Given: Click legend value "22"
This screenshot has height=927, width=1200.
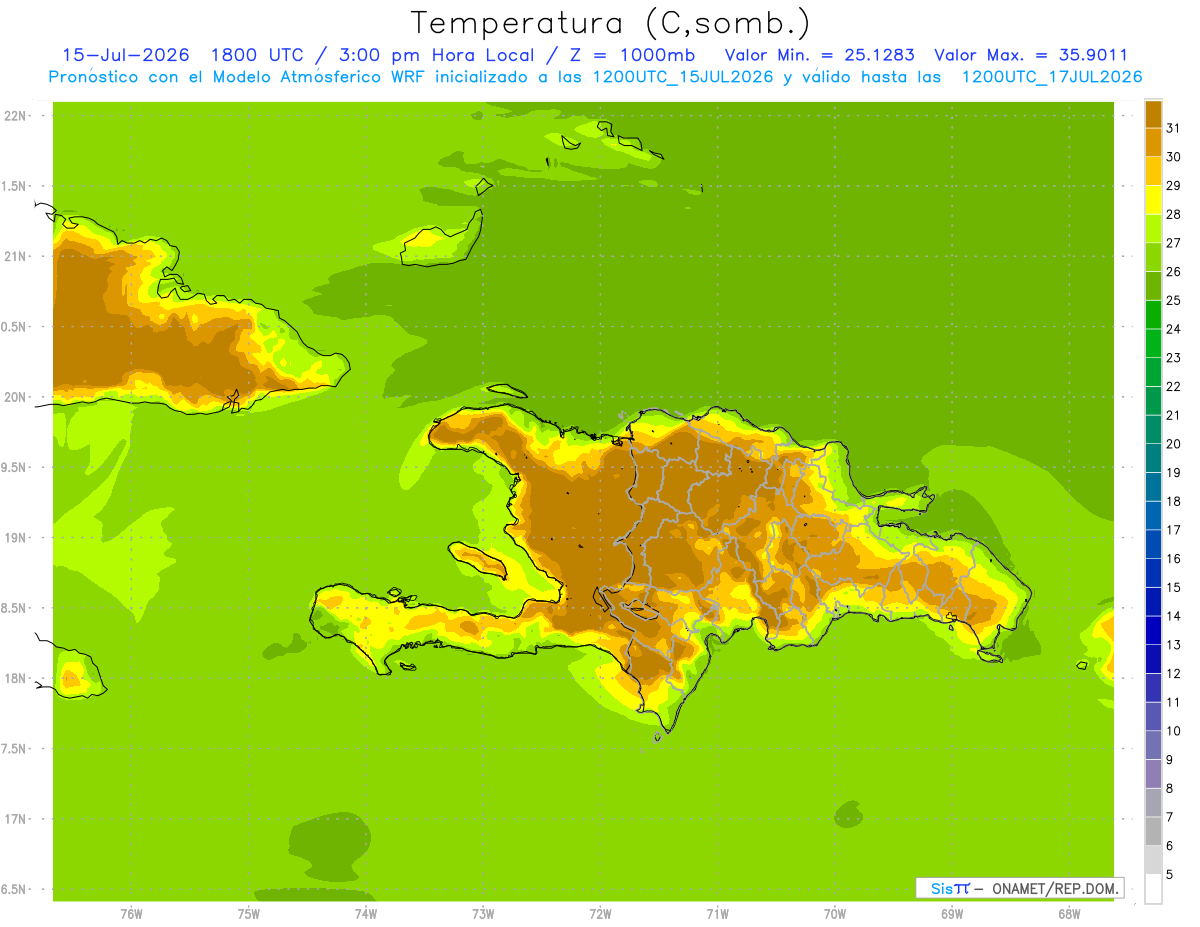Looking at the screenshot, I should 1173,386.
